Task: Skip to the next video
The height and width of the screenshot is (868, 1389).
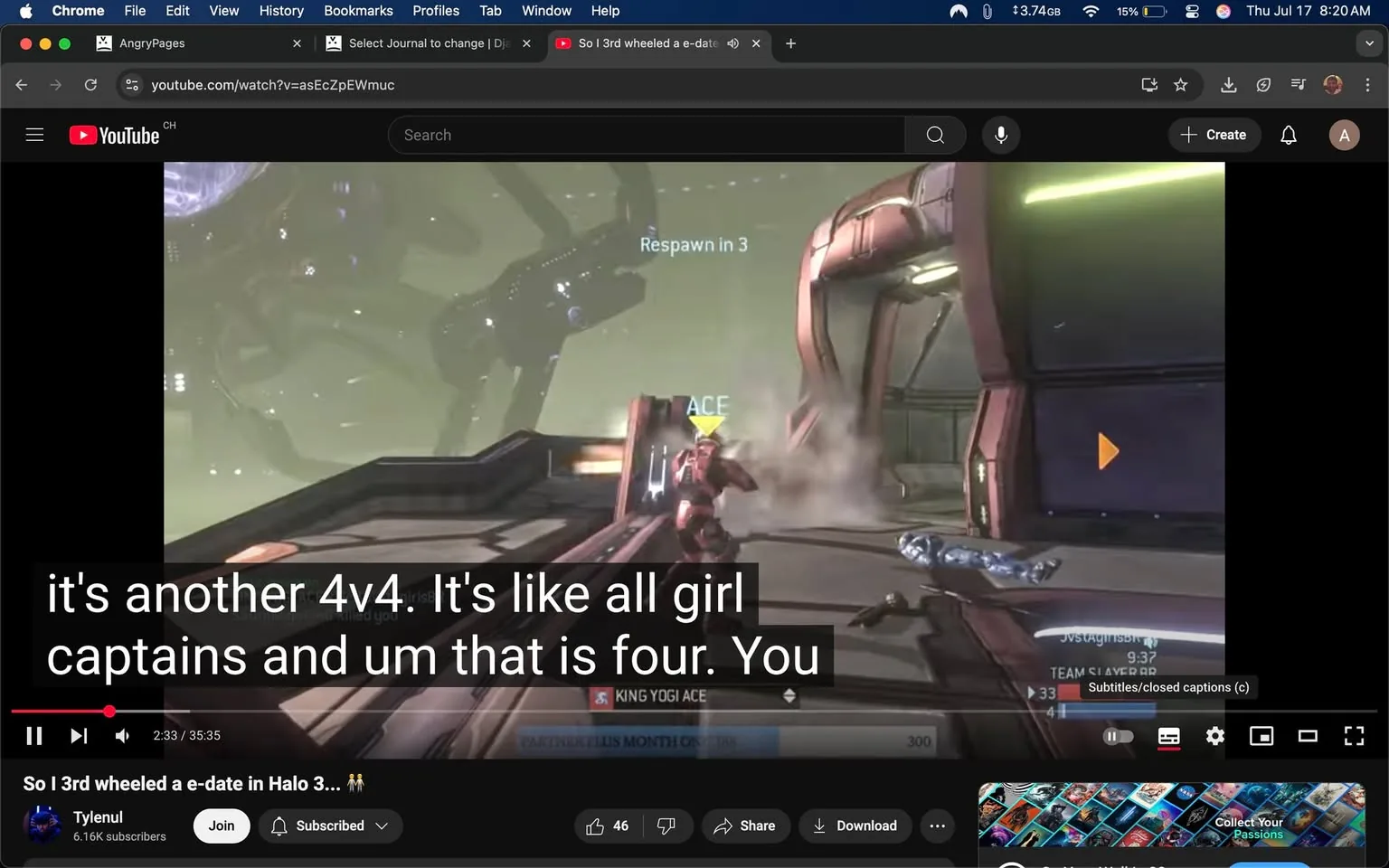Action: [78, 735]
